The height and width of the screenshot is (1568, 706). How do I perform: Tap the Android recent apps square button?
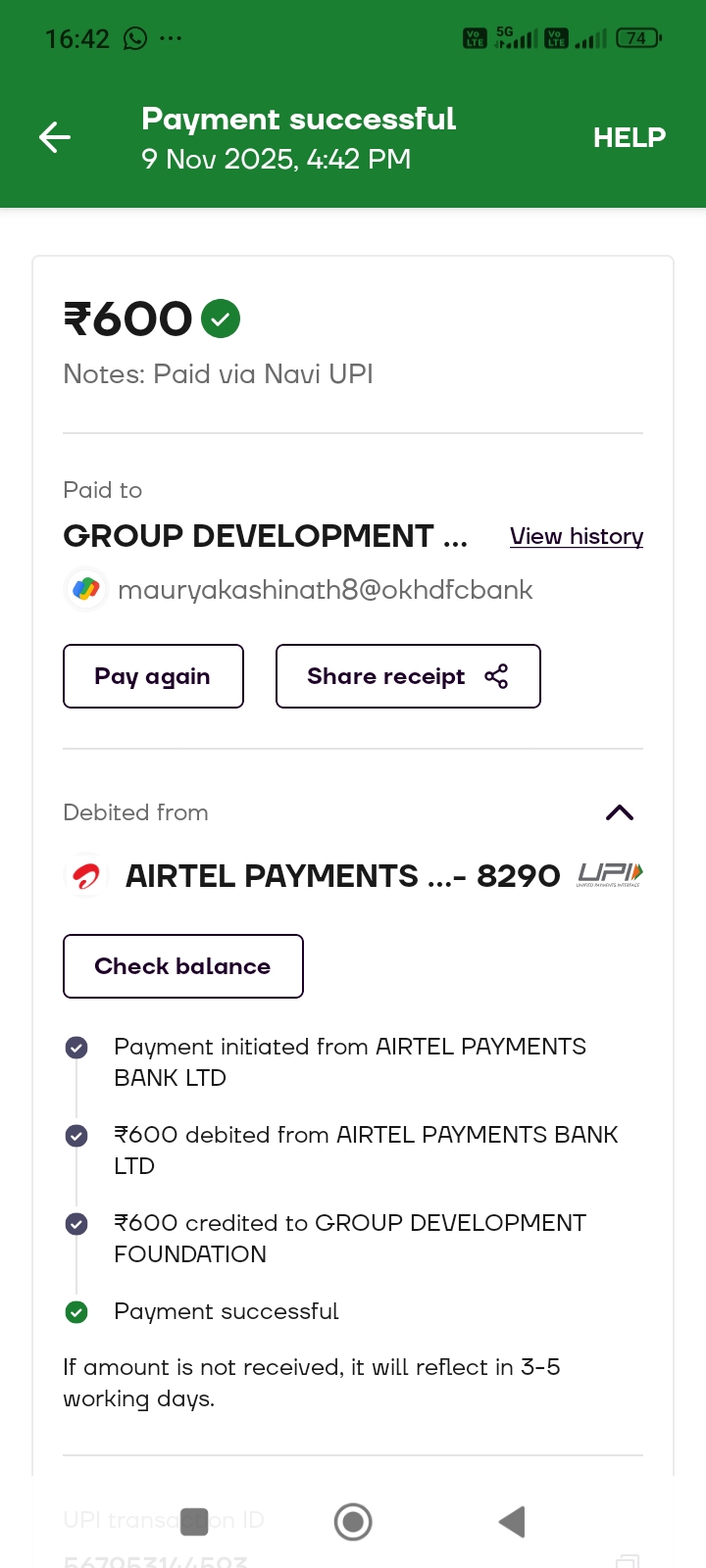[x=195, y=1522]
